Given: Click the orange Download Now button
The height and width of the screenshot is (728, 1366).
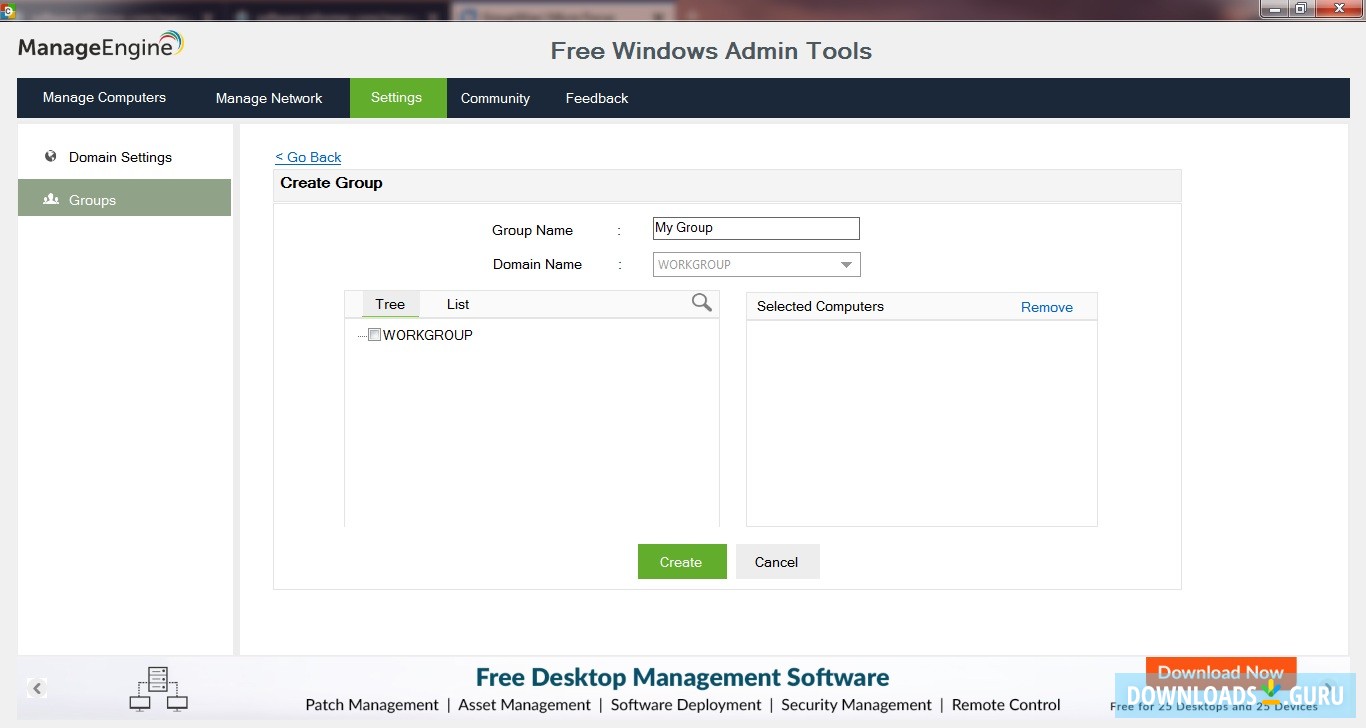Looking at the screenshot, I should click(1221, 673).
